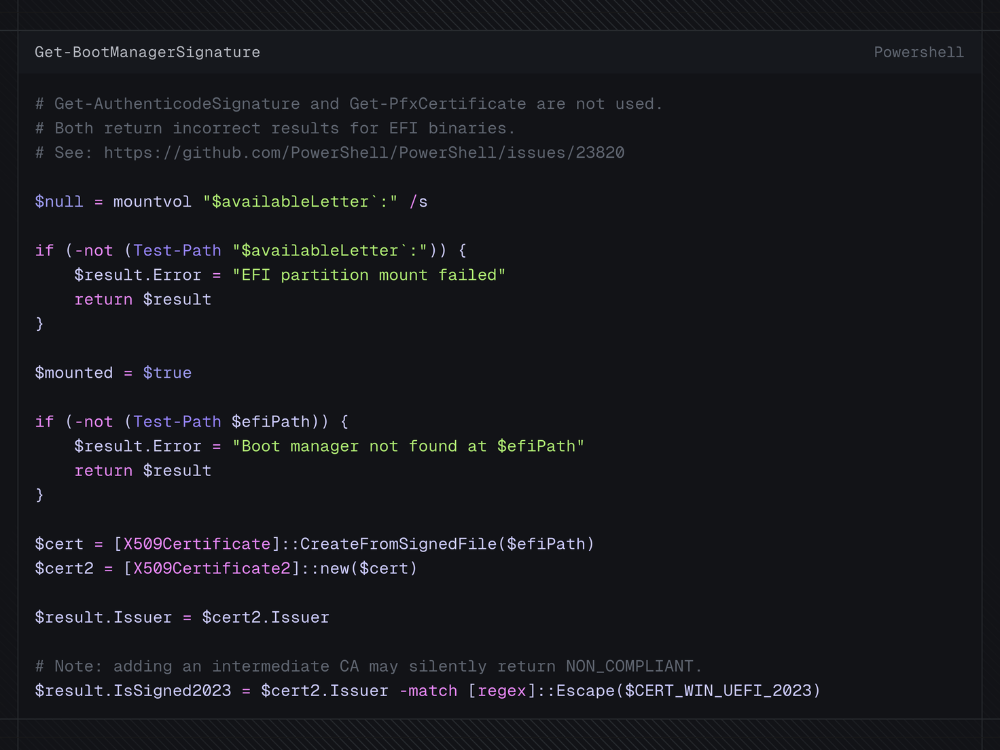Screen dimensions: 1000x750
Task: Click the $mounted variable
Action: pyautogui.click(x=74, y=373)
